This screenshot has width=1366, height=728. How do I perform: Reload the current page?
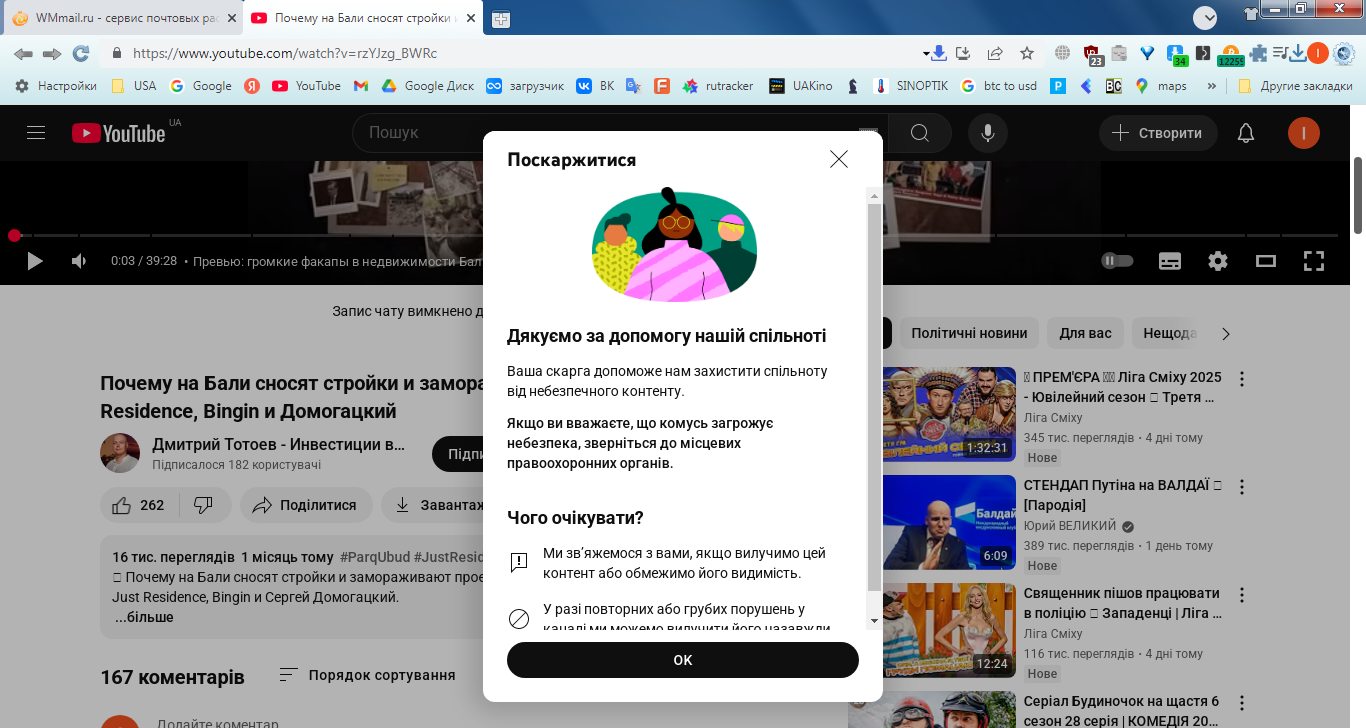tap(81, 53)
